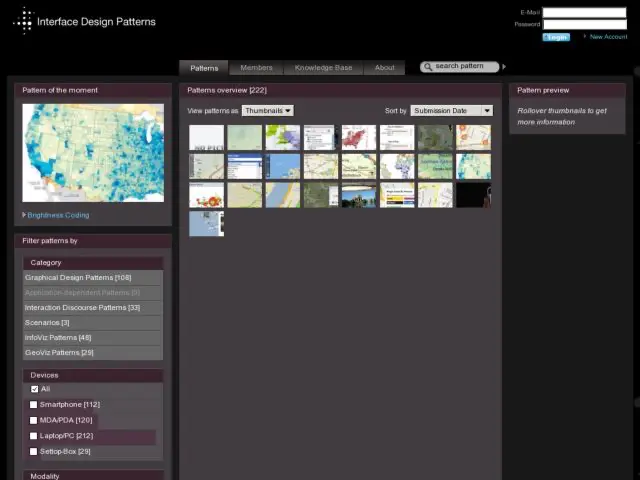
Task: Open the Brightness Coding link
Action: 58,215
